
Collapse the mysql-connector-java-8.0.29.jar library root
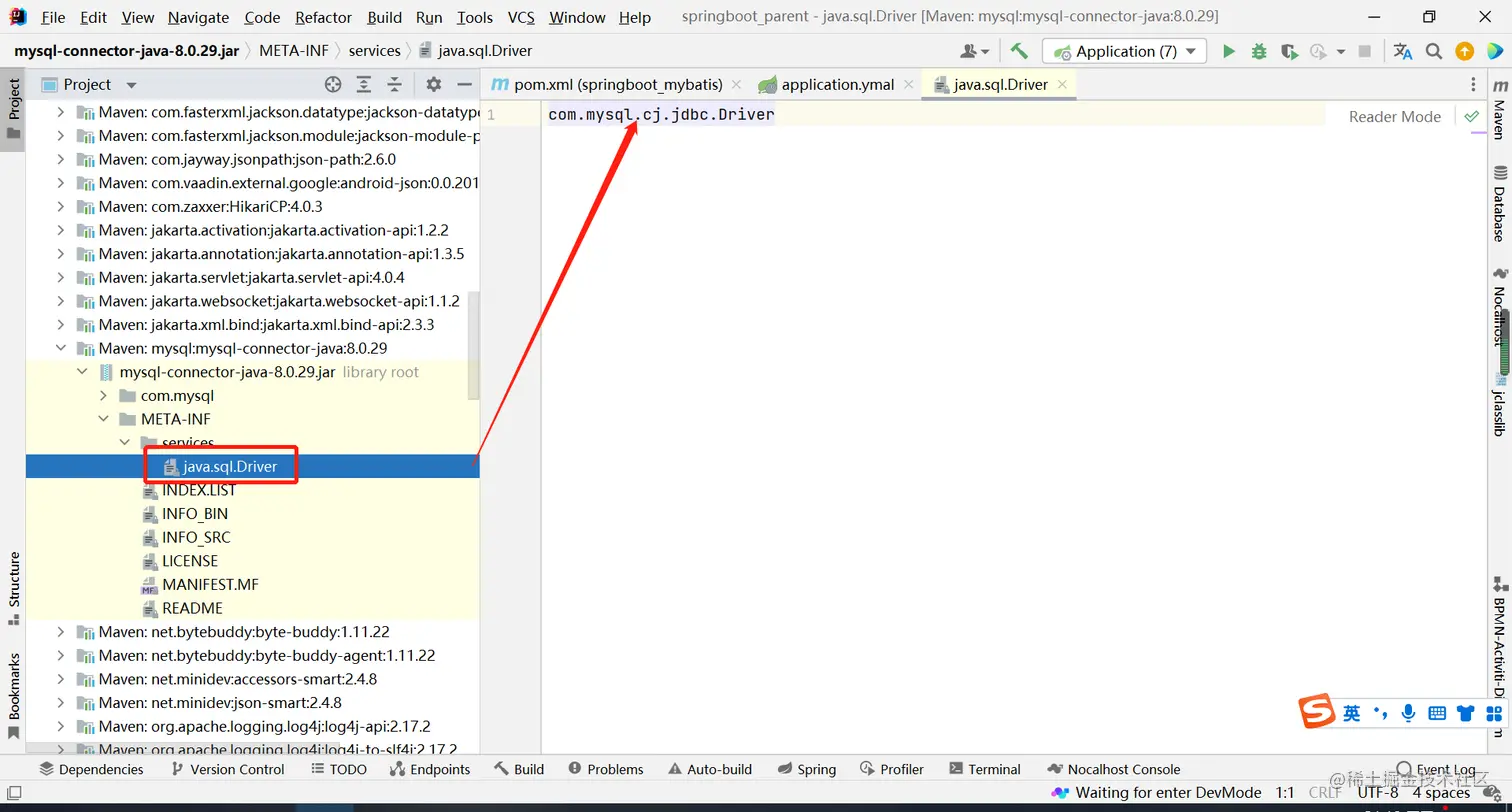point(82,372)
